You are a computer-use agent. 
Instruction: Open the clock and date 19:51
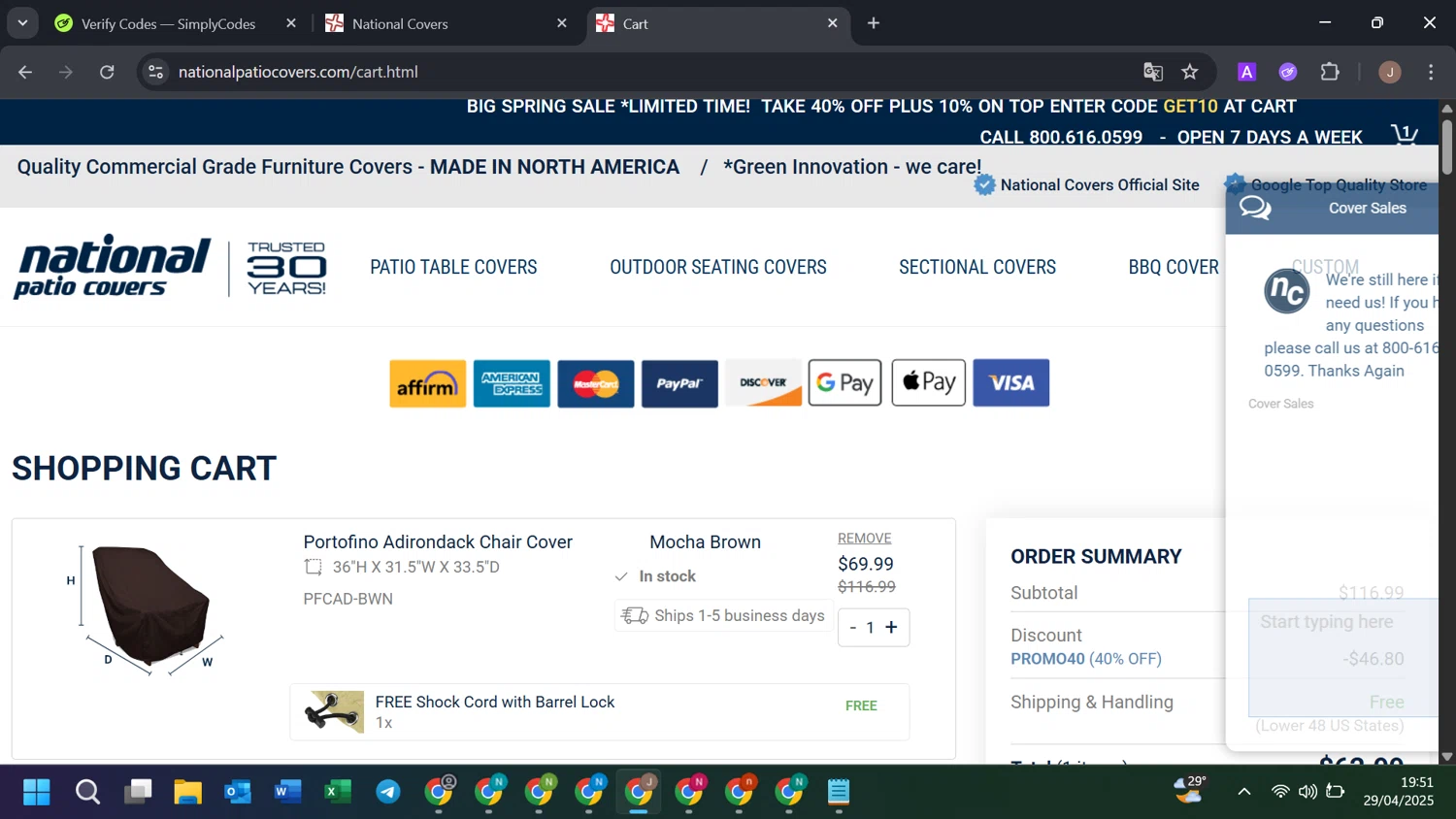pyautogui.click(x=1399, y=791)
